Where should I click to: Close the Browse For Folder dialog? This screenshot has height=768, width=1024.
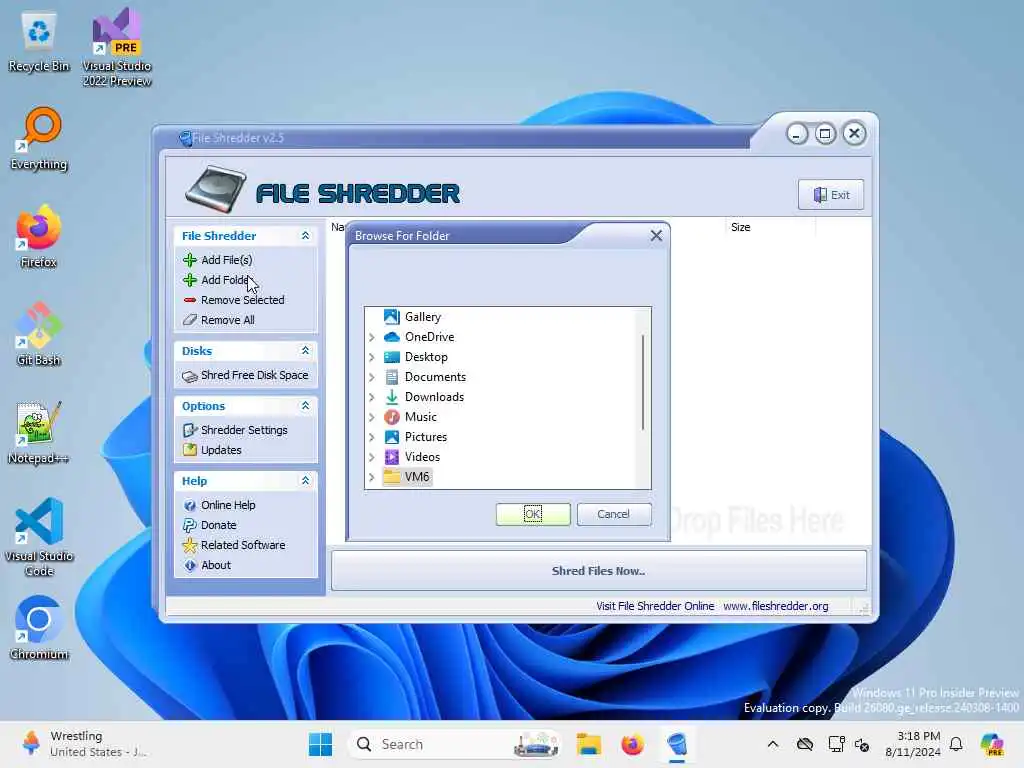[x=656, y=236]
